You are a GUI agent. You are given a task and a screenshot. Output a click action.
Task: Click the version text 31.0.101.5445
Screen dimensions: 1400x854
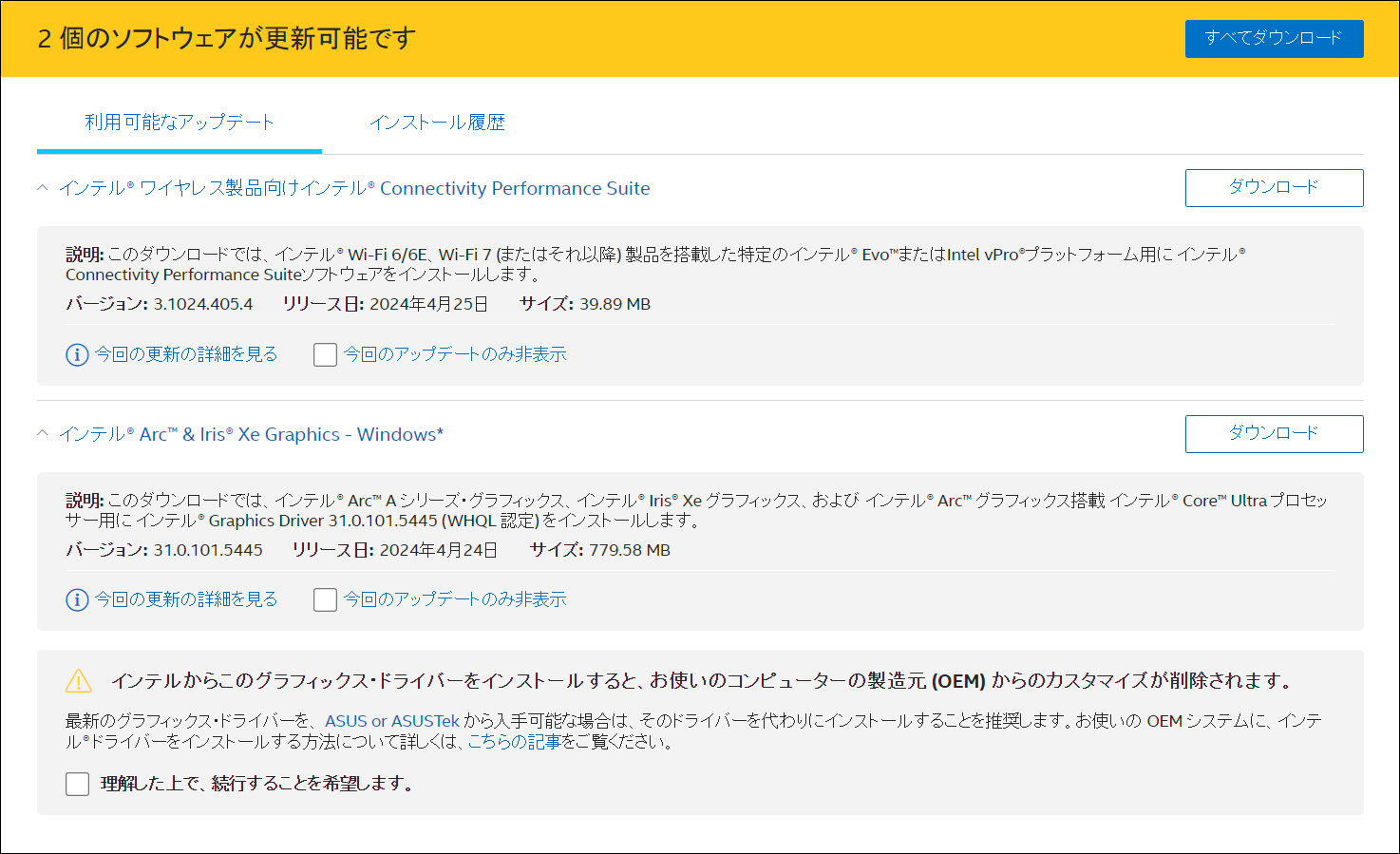coord(208,550)
